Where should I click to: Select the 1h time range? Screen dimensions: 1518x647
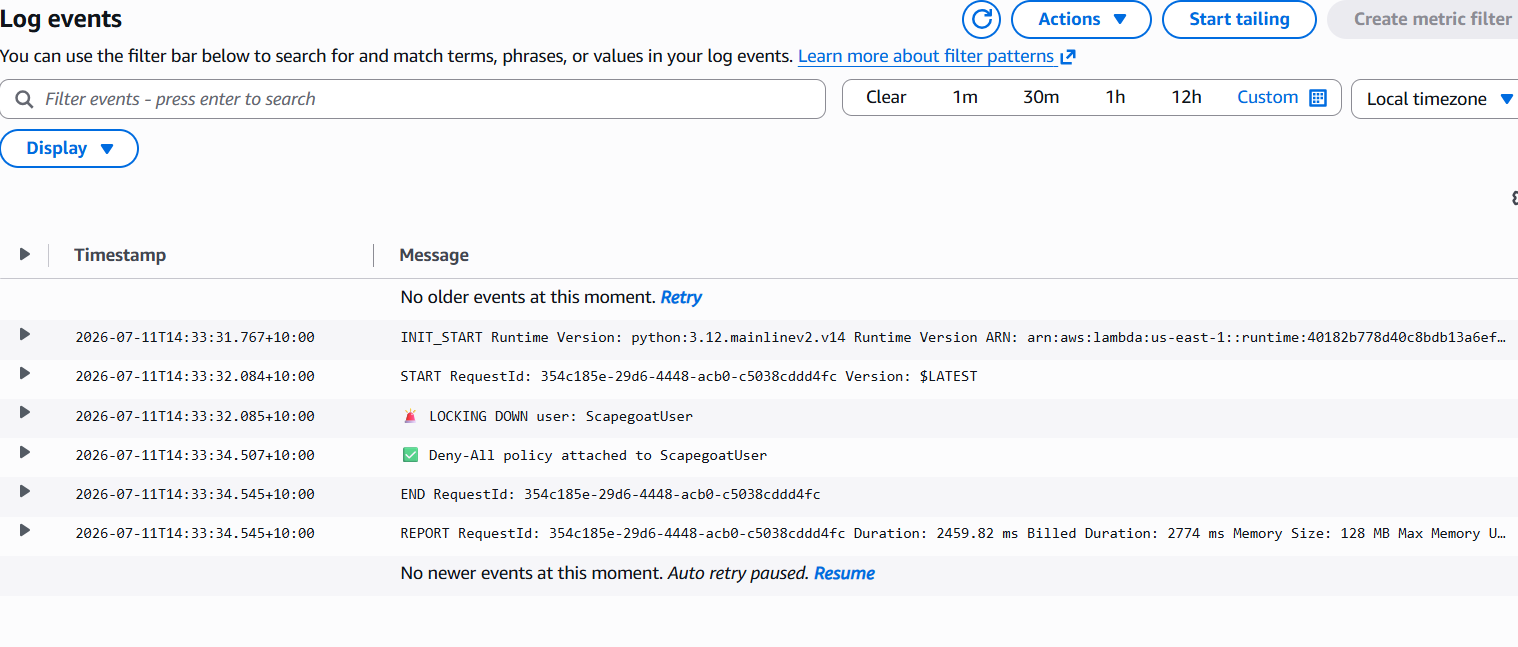[x=1115, y=97]
